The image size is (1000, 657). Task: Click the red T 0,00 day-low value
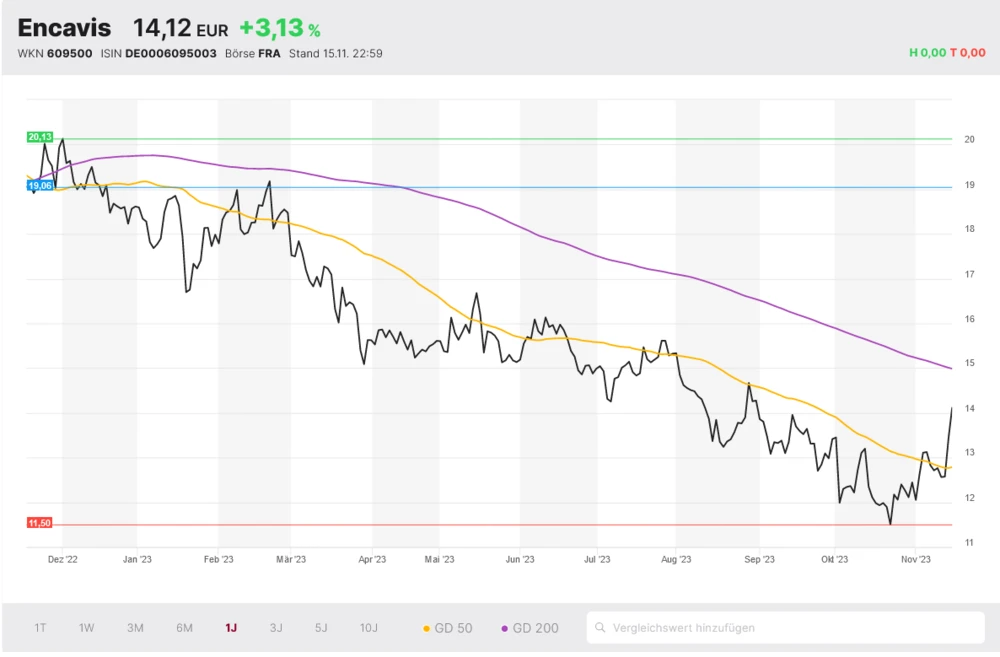click(x=967, y=53)
